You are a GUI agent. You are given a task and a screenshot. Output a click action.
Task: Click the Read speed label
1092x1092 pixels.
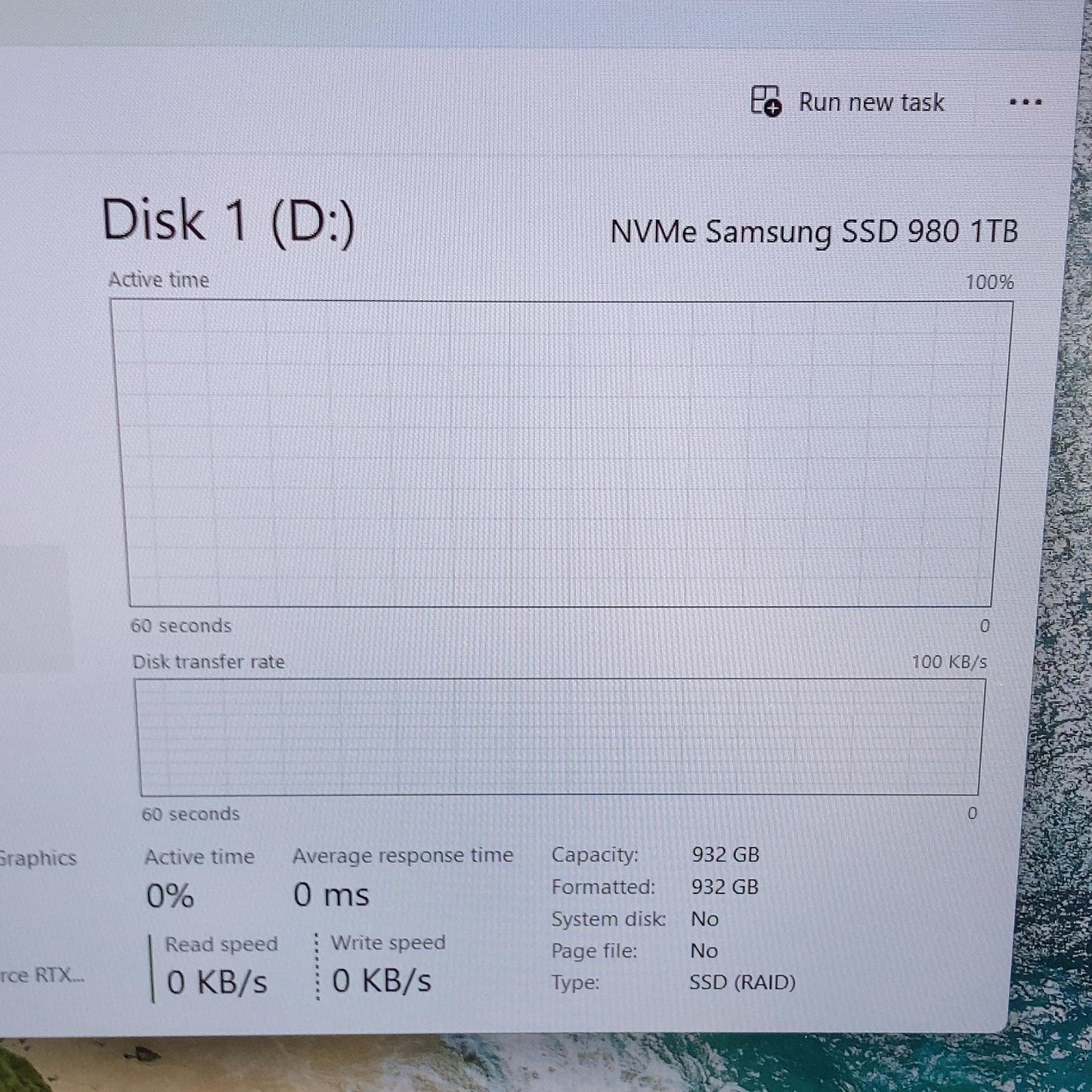(x=221, y=944)
